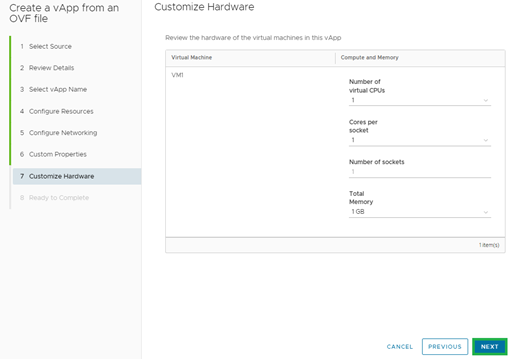Click the Virtual Machine column header
Screen dimensions: 528x360
pyautogui.click(x=191, y=58)
